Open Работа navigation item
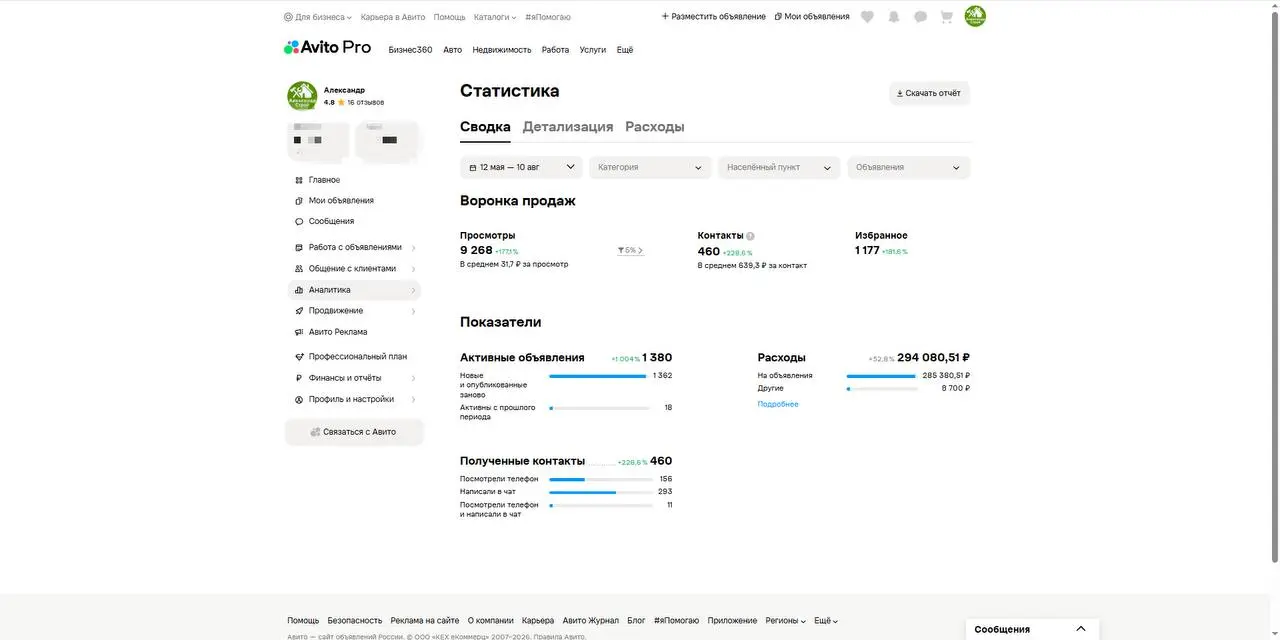 (555, 50)
